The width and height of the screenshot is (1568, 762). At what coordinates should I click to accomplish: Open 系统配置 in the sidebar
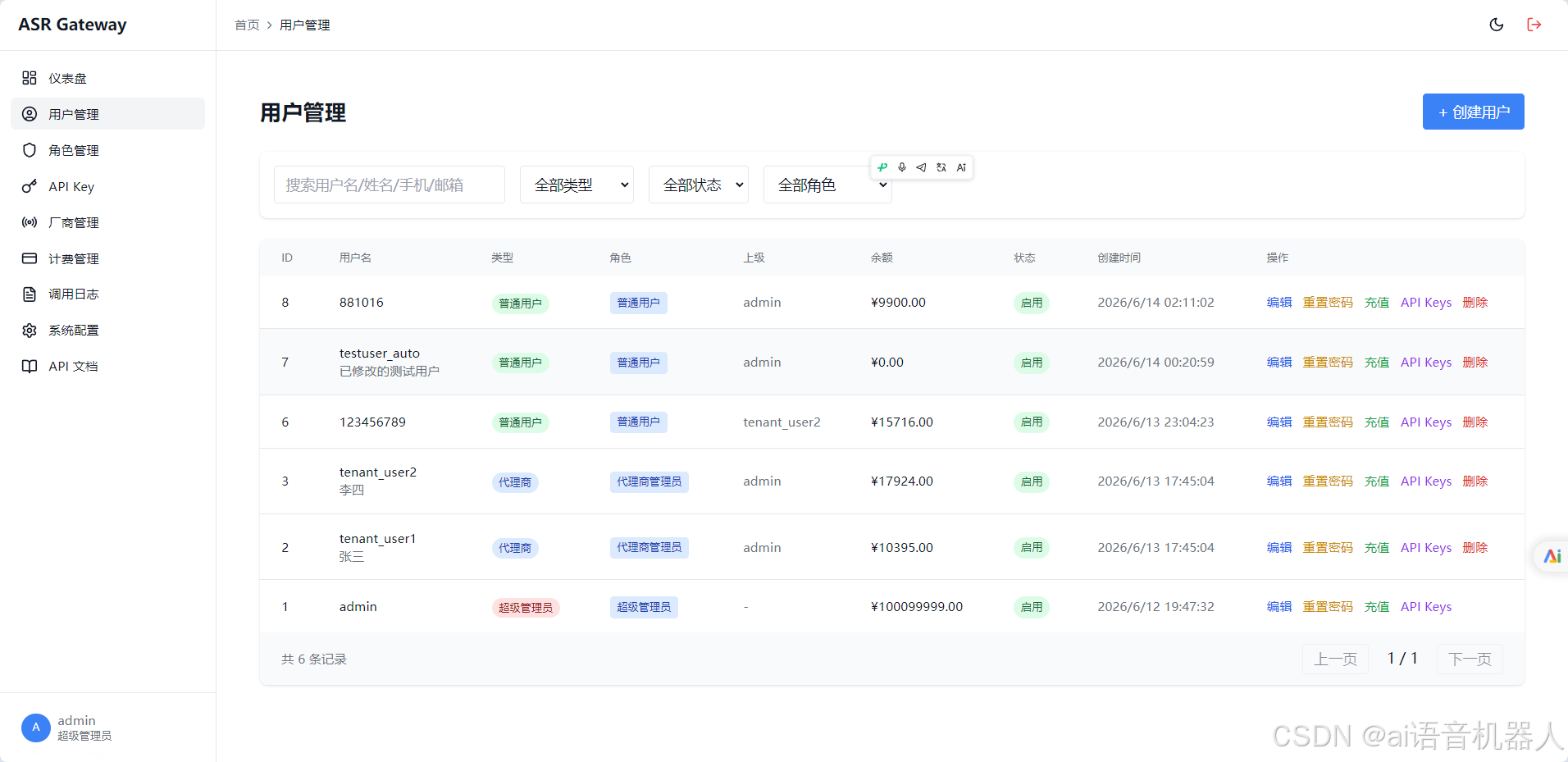tap(107, 330)
